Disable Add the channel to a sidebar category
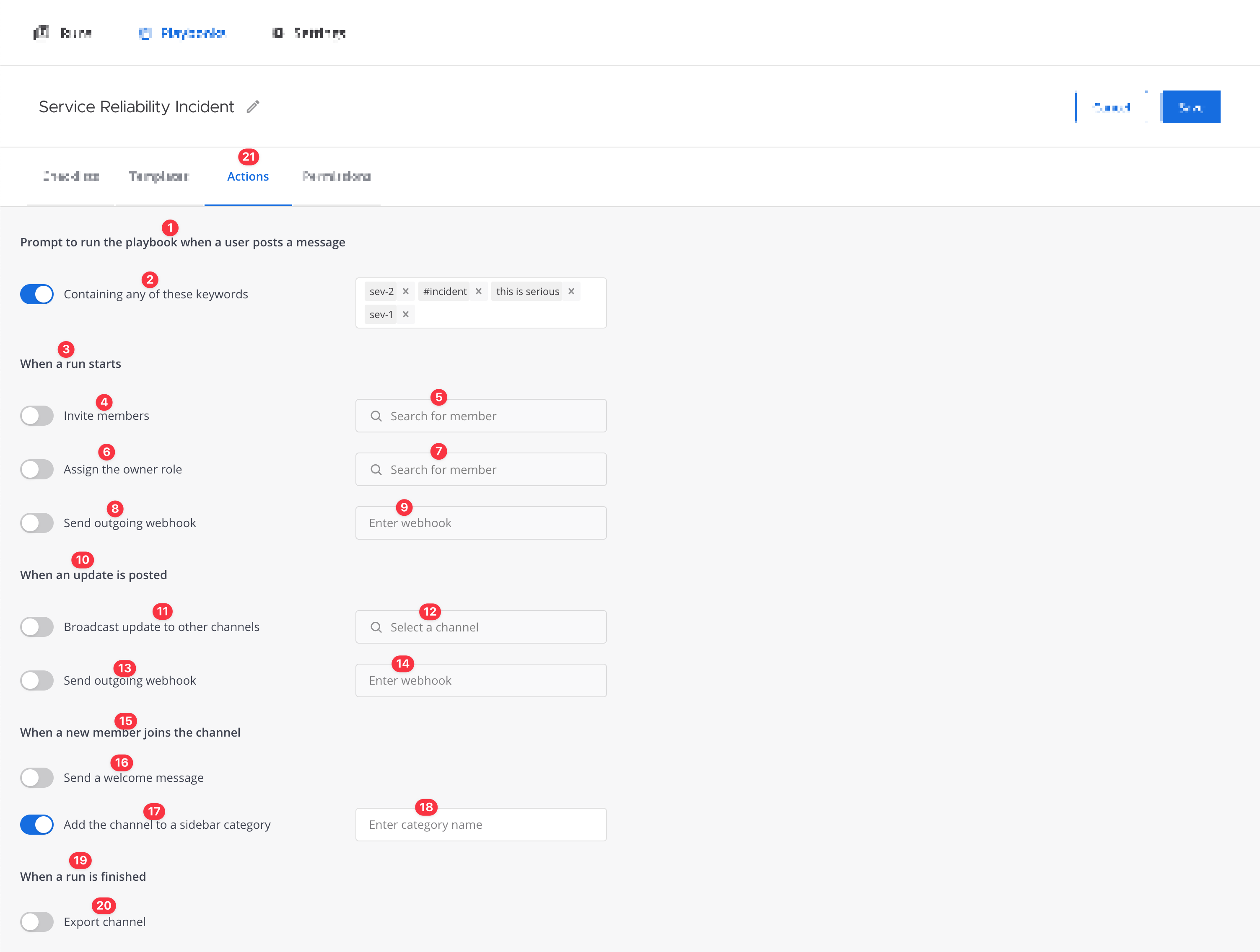 pos(36,825)
